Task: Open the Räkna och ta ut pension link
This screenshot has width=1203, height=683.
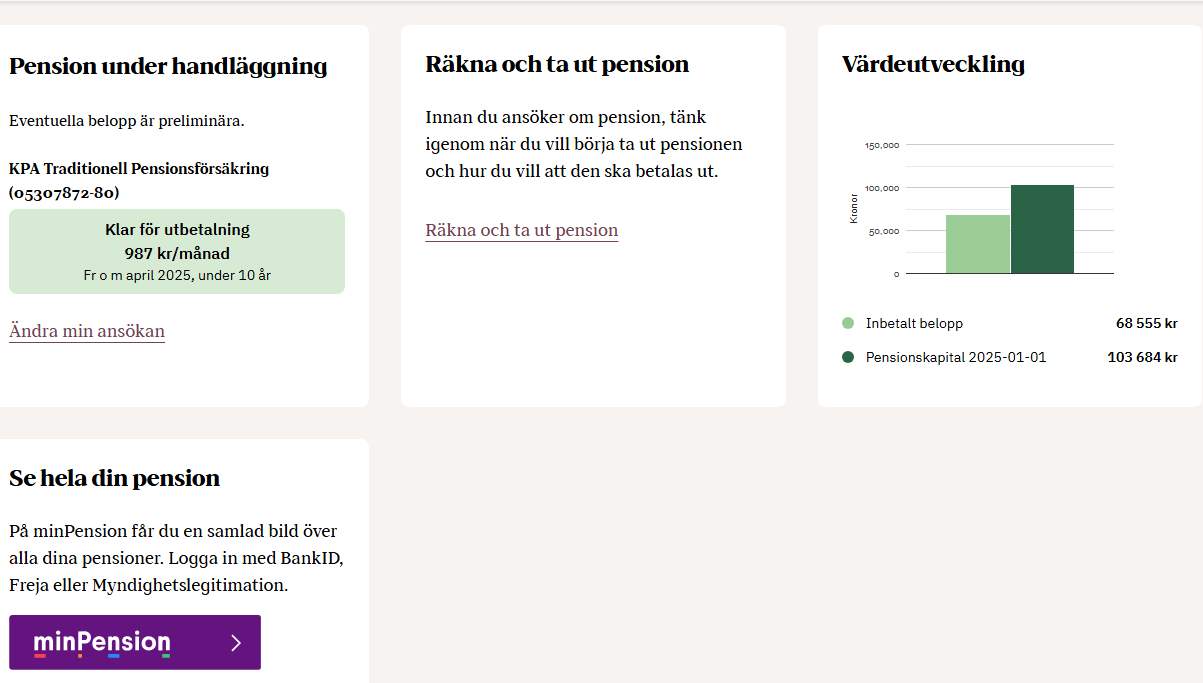Action: click(522, 230)
